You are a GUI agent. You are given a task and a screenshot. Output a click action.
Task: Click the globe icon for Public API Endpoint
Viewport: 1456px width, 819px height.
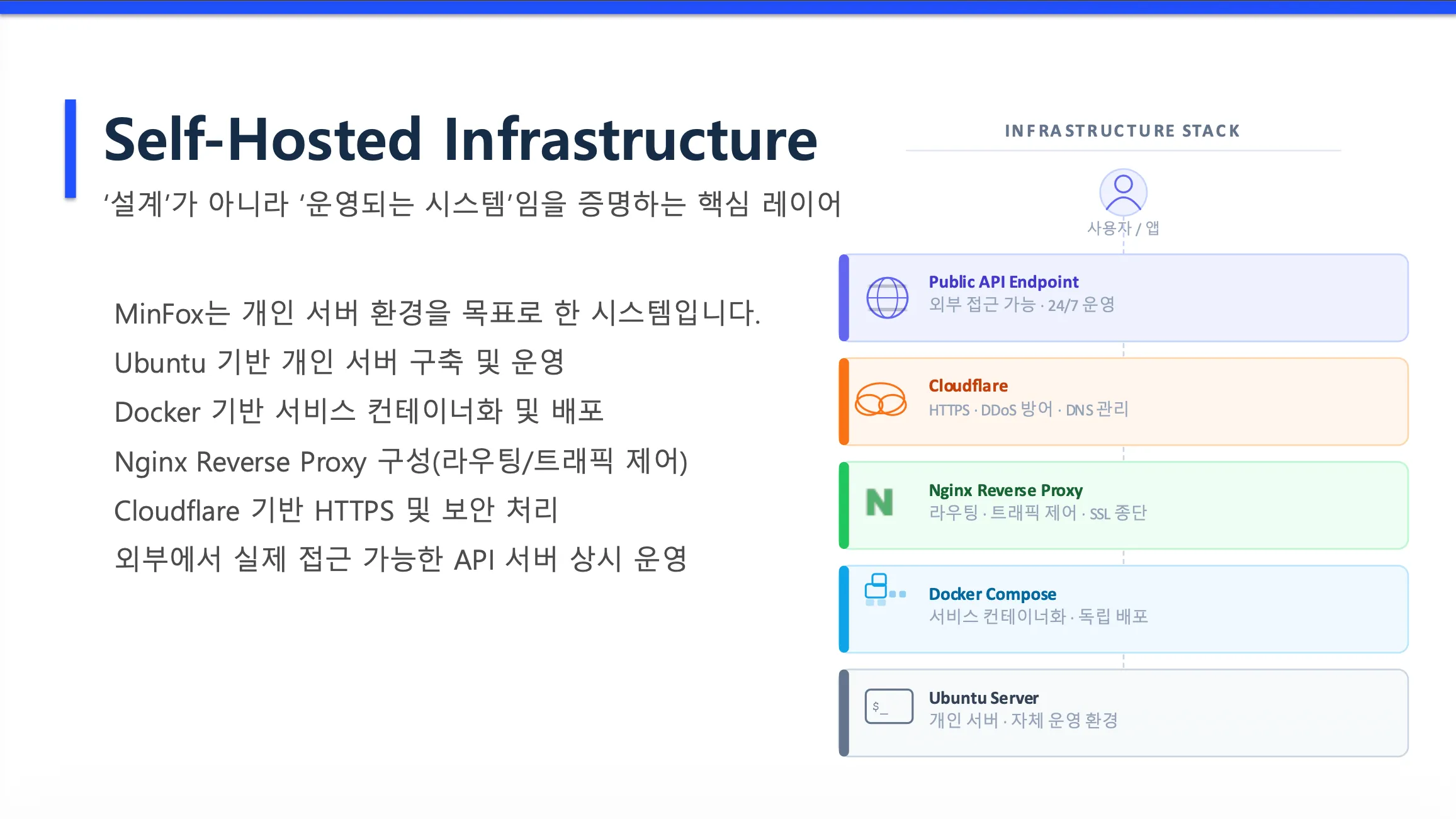tap(886, 298)
